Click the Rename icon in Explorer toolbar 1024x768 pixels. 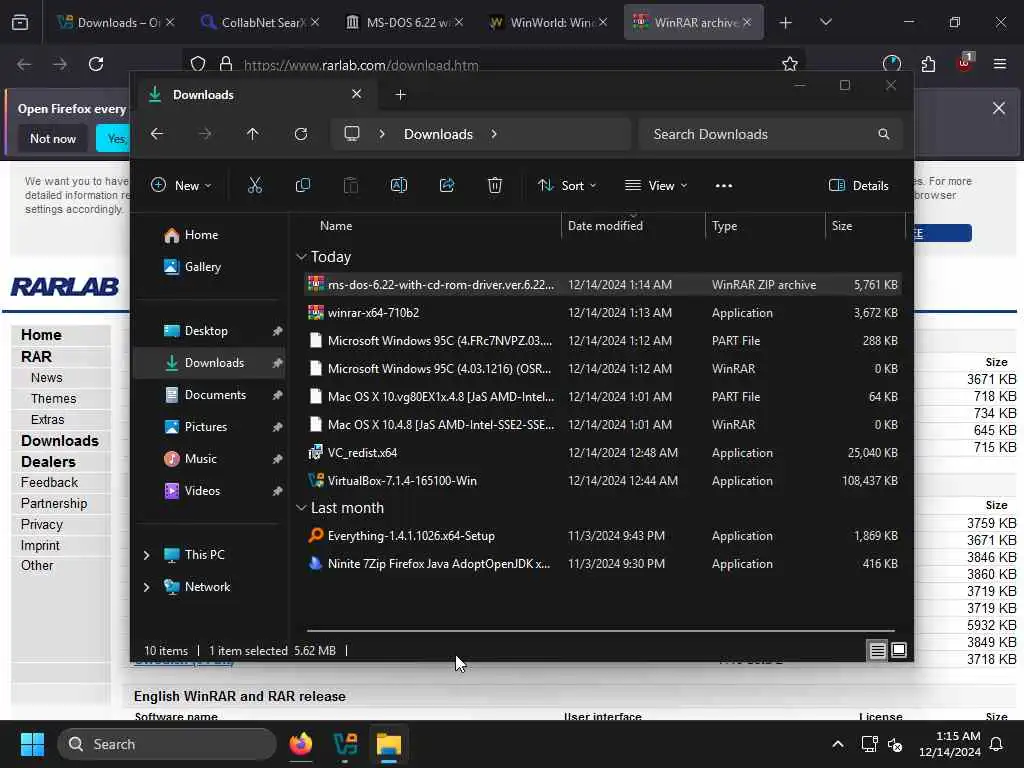tap(398, 185)
